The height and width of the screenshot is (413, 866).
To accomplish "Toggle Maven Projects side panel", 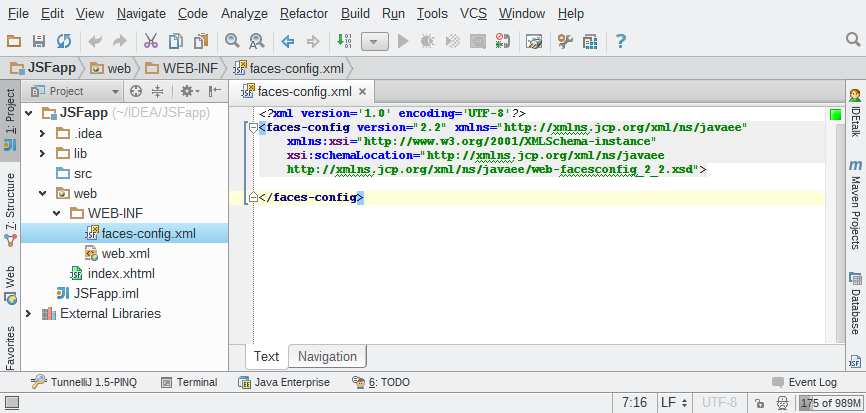I will pyautogui.click(x=855, y=204).
